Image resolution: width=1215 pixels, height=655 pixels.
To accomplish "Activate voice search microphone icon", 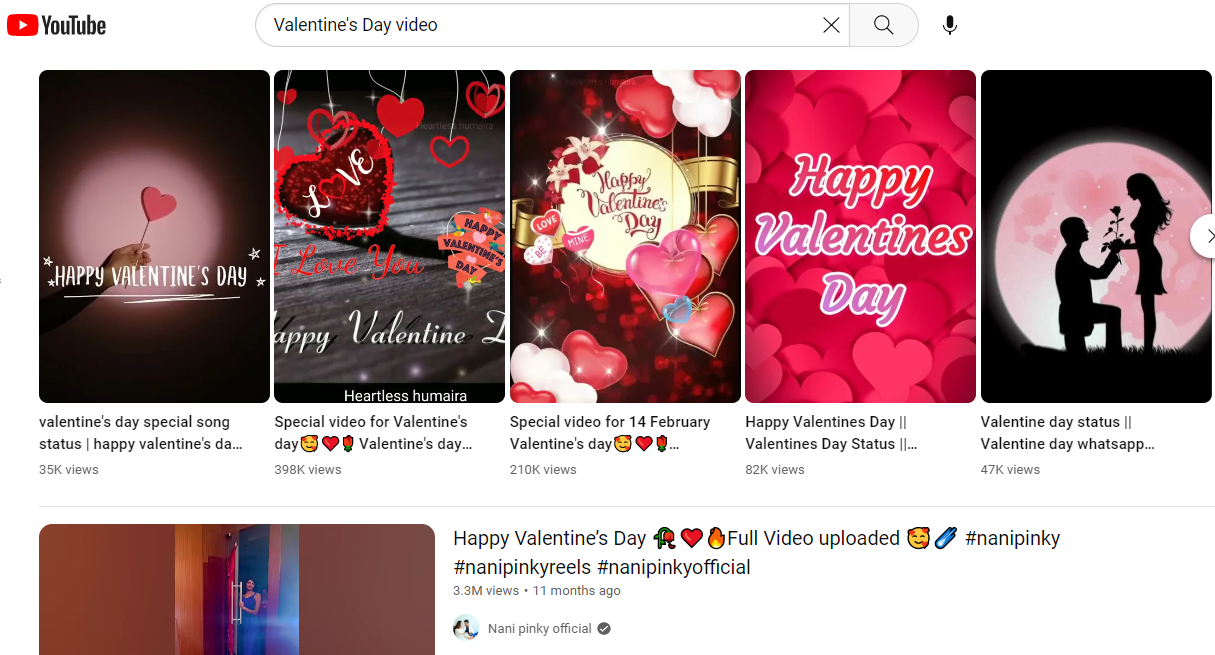I will click(x=949, y=25).
